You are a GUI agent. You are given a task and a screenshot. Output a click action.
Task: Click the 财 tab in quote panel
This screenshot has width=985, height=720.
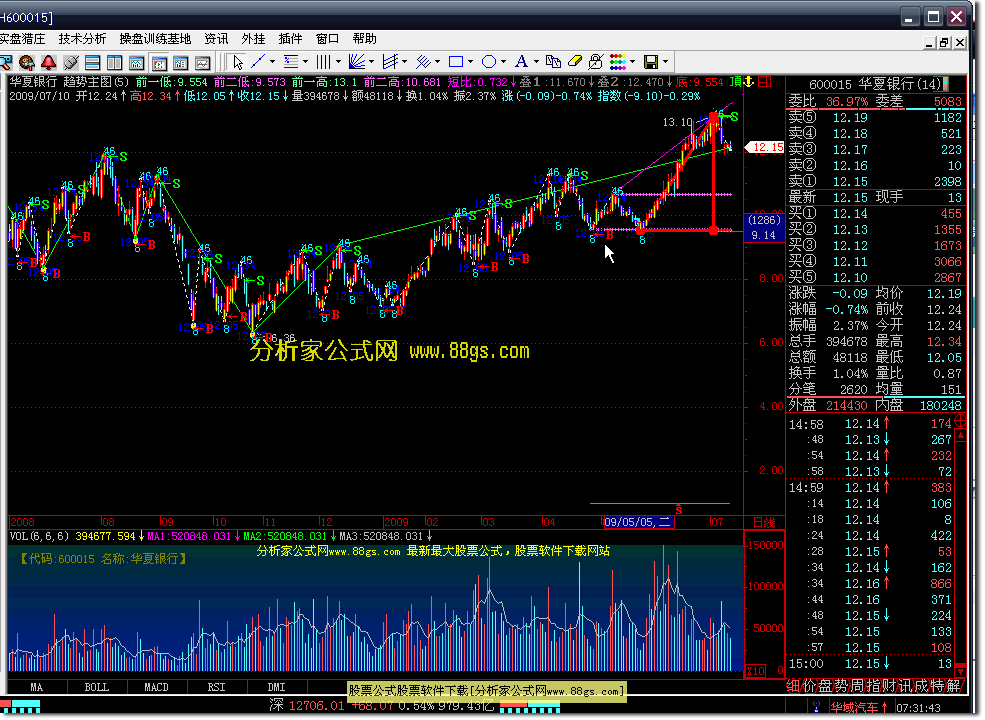(889, 686)
